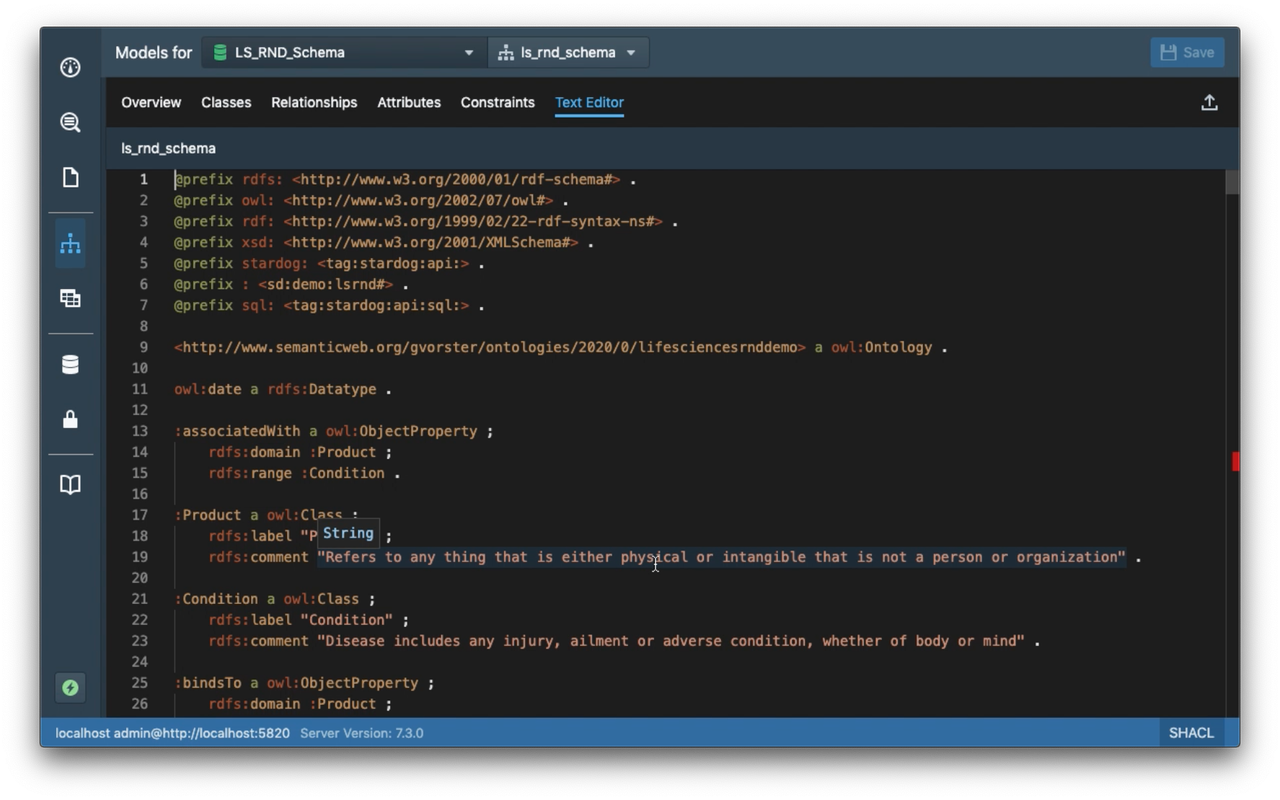Click the padlock security icon in sidebar

point(70,420)
